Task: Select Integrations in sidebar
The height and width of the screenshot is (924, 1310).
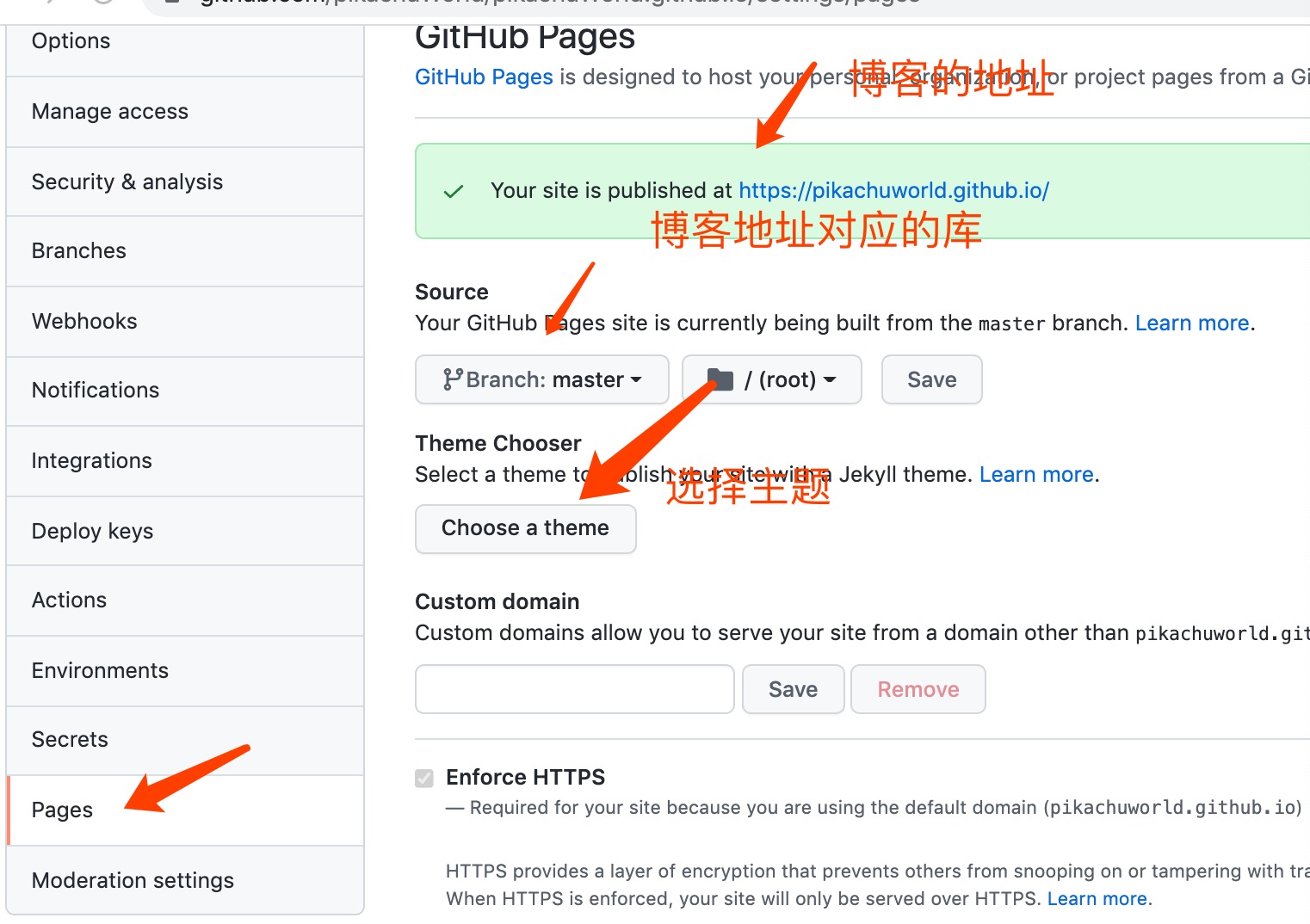Action: point(185,461)
